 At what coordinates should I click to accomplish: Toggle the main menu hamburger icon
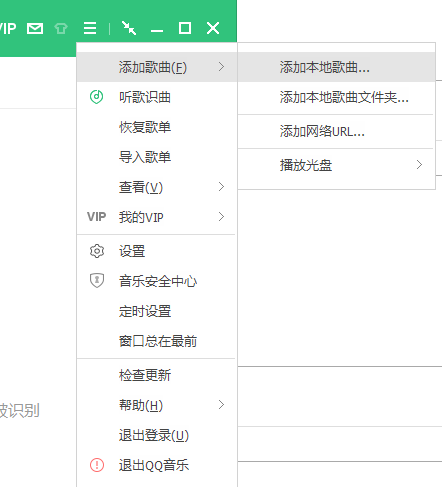click(90, 28)
